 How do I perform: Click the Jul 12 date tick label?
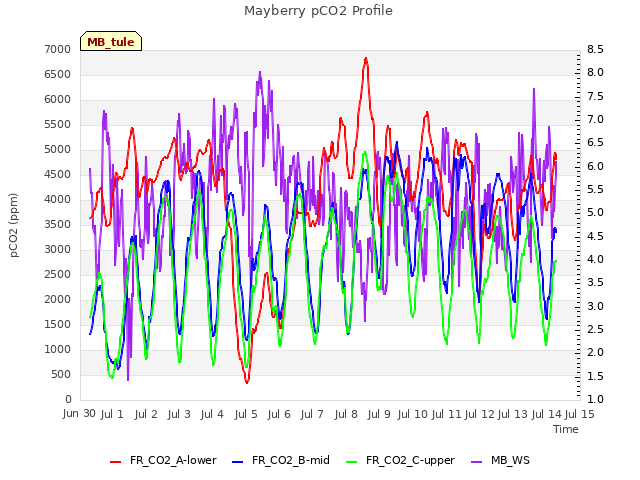point(480,414)
